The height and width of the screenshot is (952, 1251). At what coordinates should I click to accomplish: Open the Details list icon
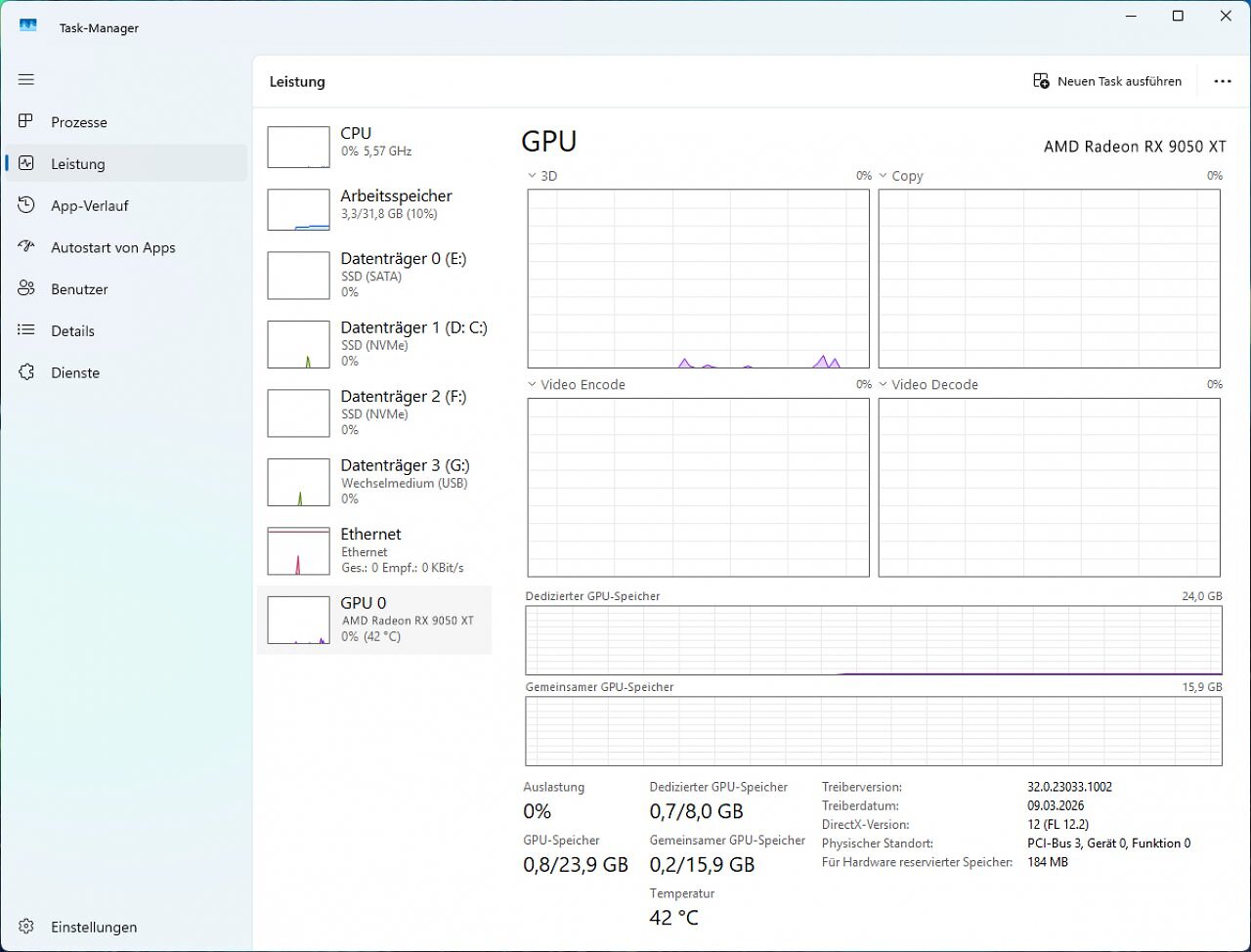point(26,331)
